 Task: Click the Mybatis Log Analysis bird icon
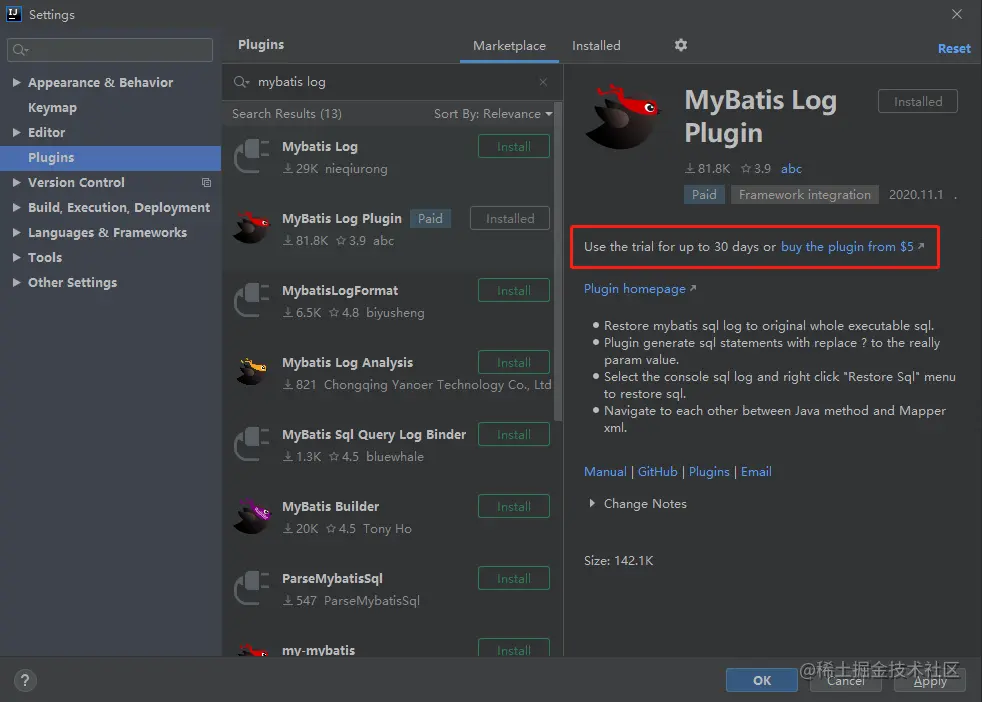252,371
